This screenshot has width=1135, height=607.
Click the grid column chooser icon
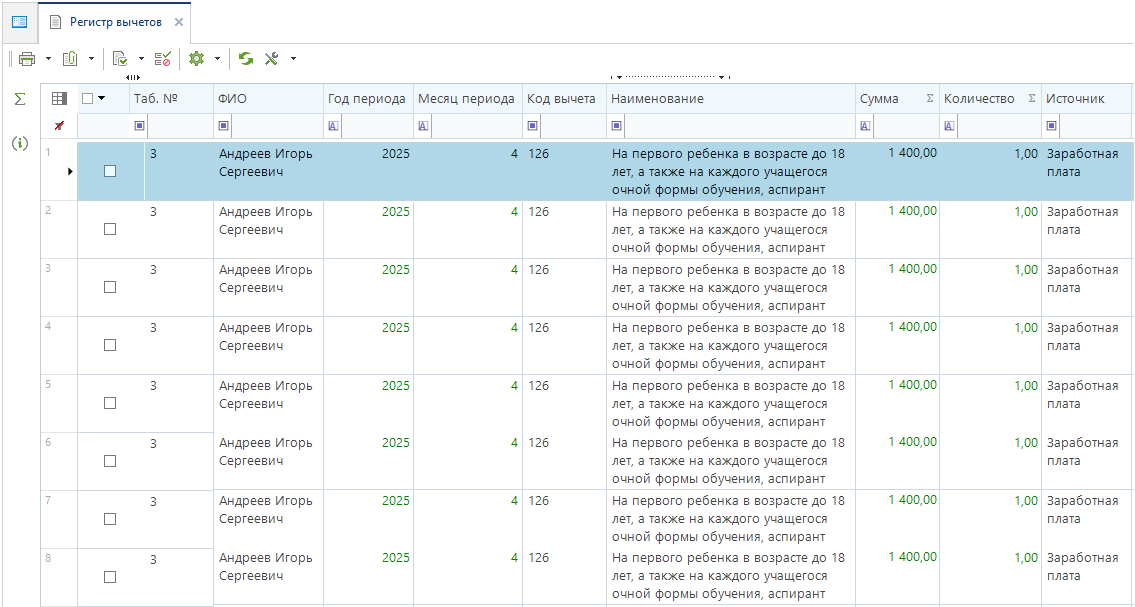59,98
